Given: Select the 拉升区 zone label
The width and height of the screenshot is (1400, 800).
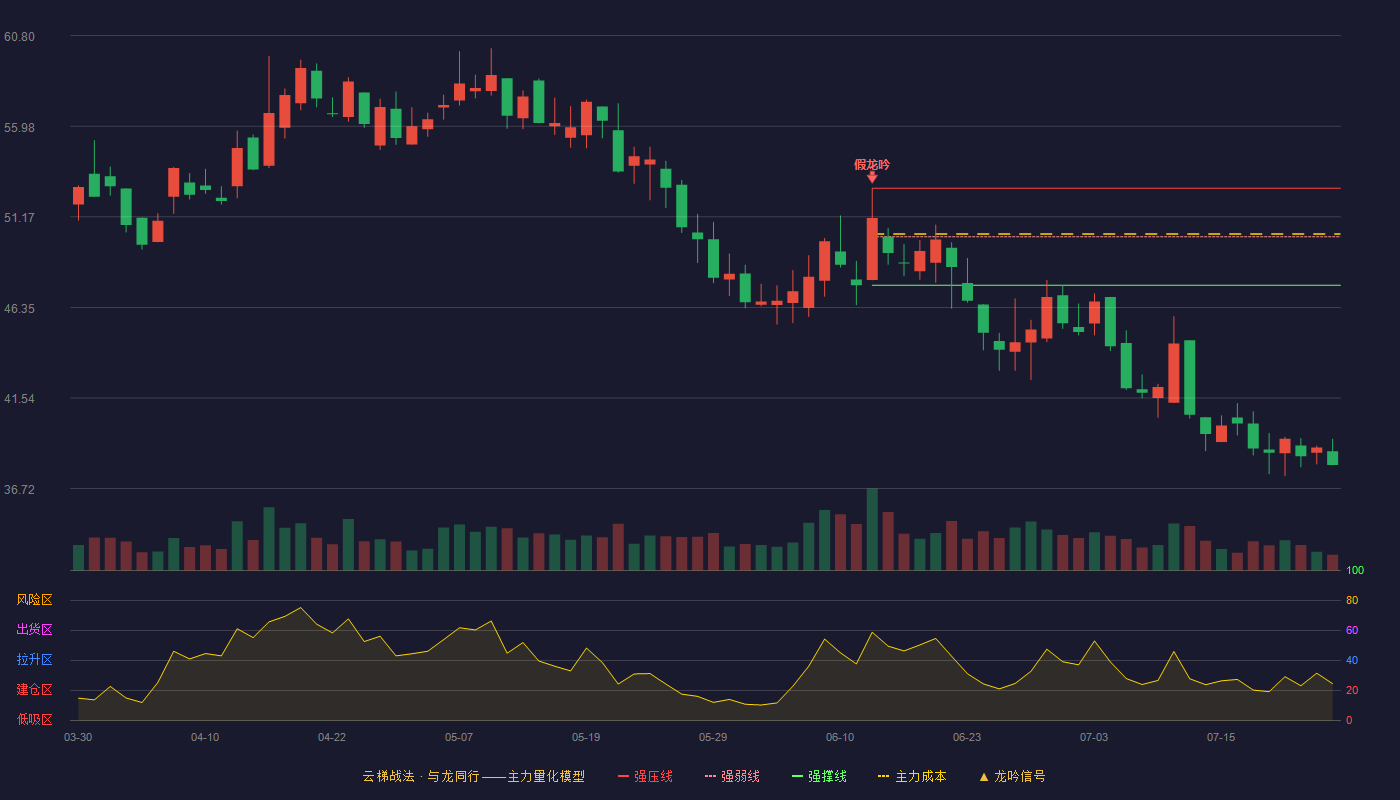Looking at the screenshot, I should [34, 660].
